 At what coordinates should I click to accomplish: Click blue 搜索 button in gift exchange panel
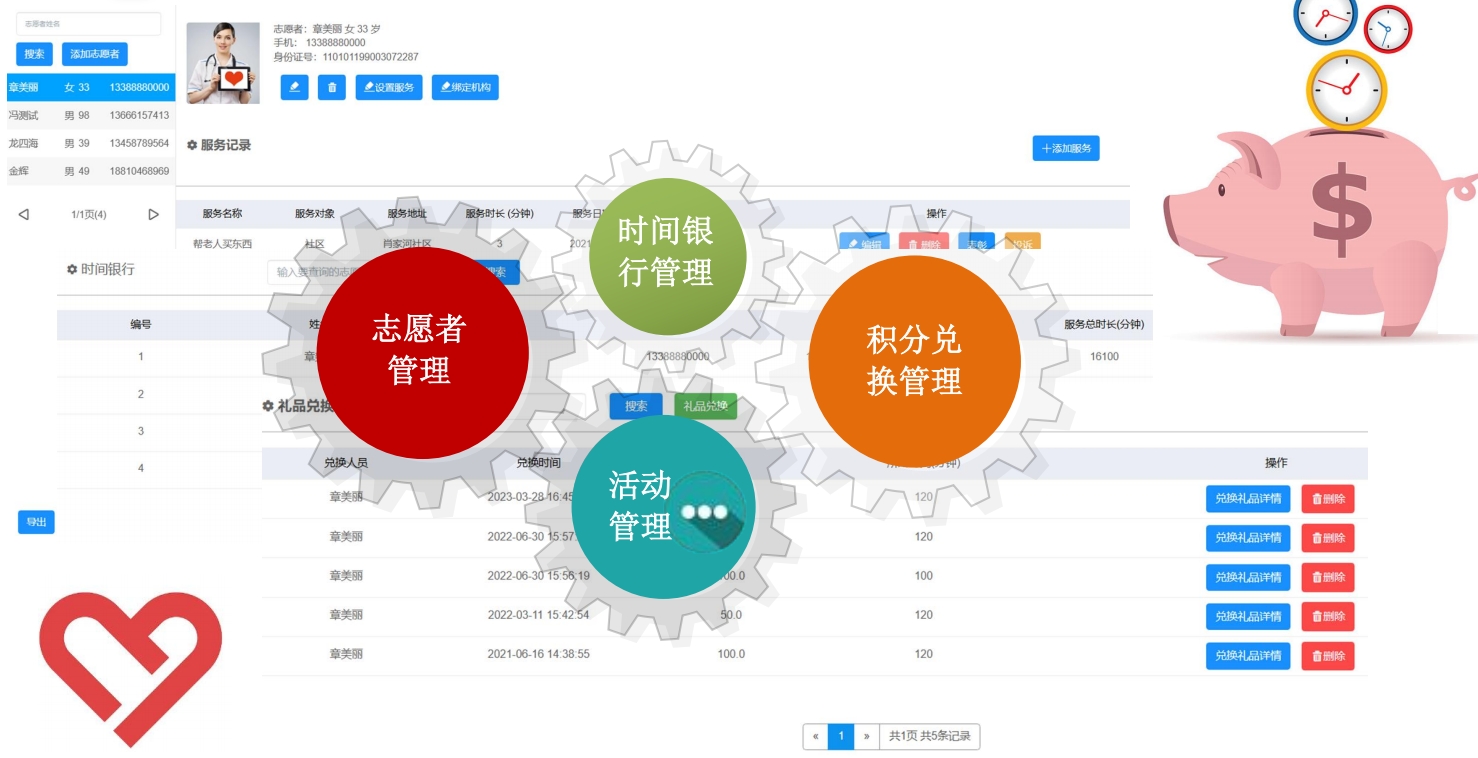[x=636, y=406]
